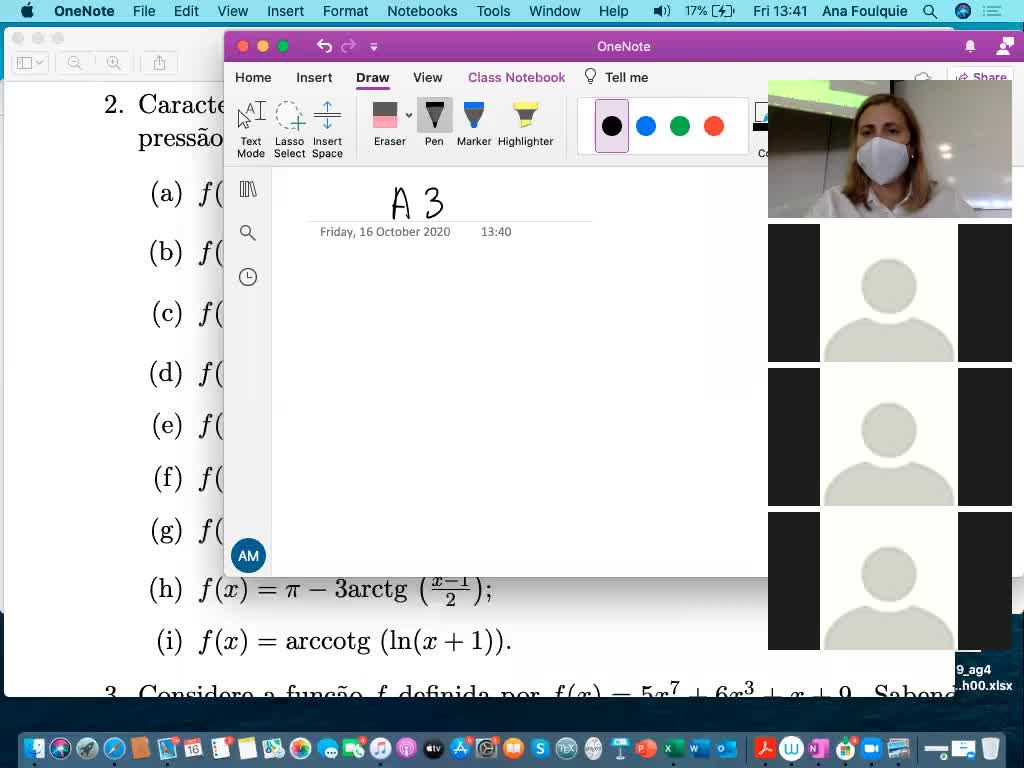Viewport: 1024px width, 768px height.
Task: Select the Text Mode tool
Action: click(251, 129)
